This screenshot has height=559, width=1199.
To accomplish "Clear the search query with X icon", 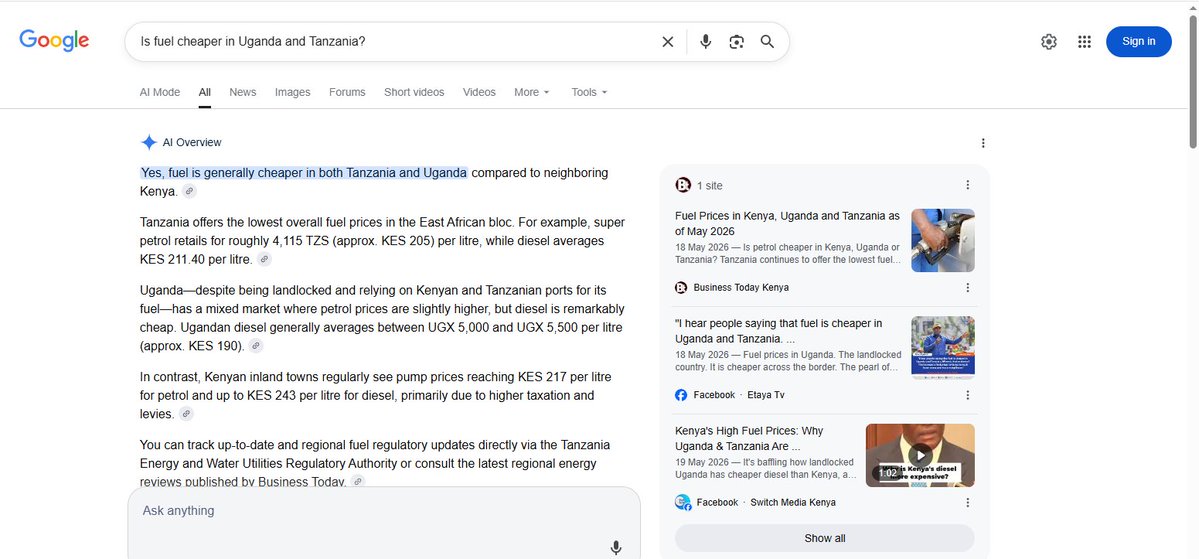I will click(x=668, y=41).
